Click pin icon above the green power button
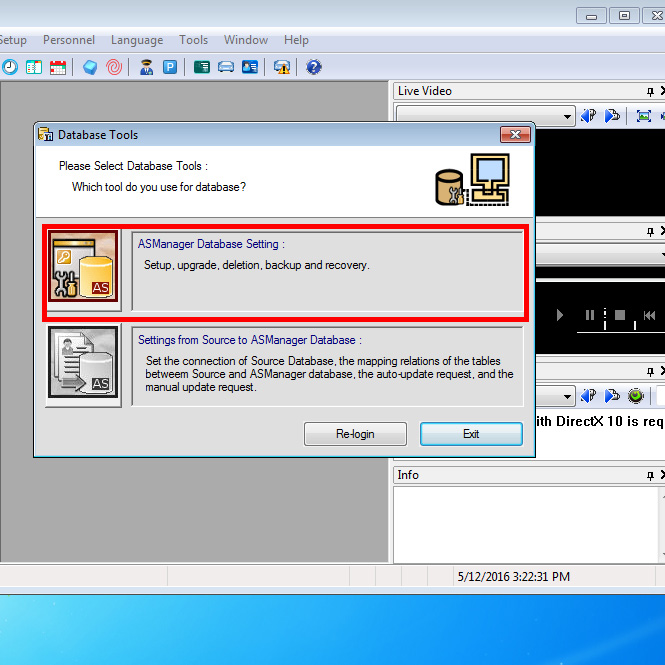The image size is (665, 665). 650,372
